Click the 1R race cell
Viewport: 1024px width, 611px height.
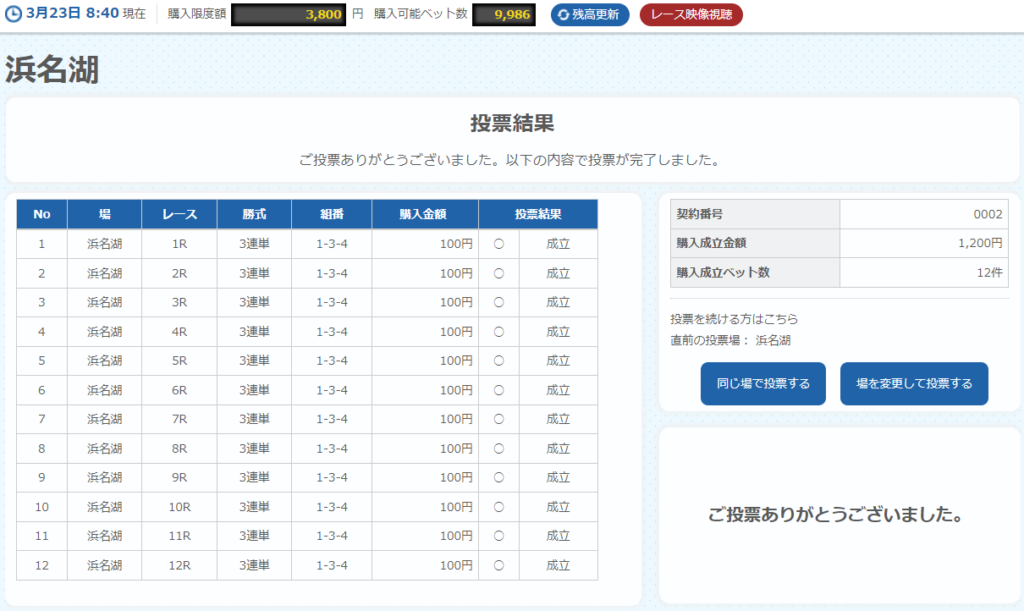(x=180, y=244)
